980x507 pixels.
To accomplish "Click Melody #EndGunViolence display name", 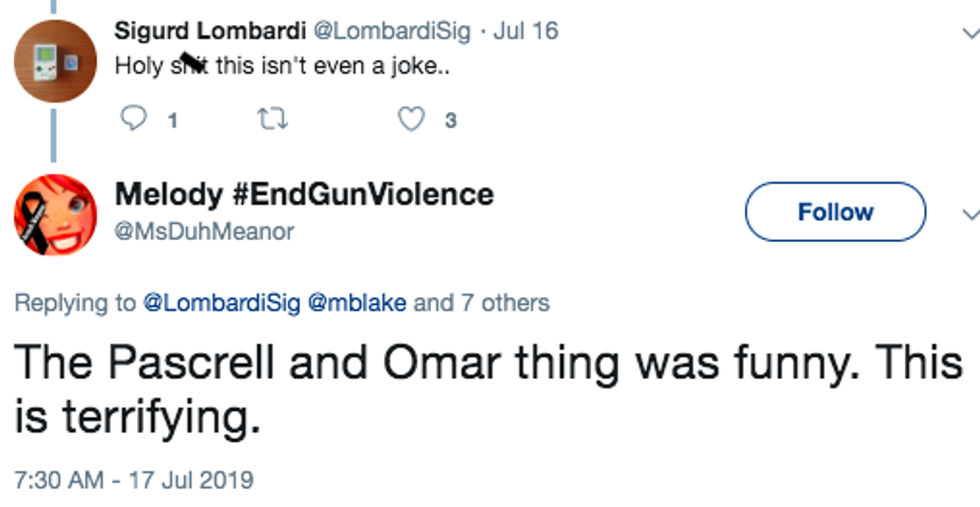I will point(304,194).
